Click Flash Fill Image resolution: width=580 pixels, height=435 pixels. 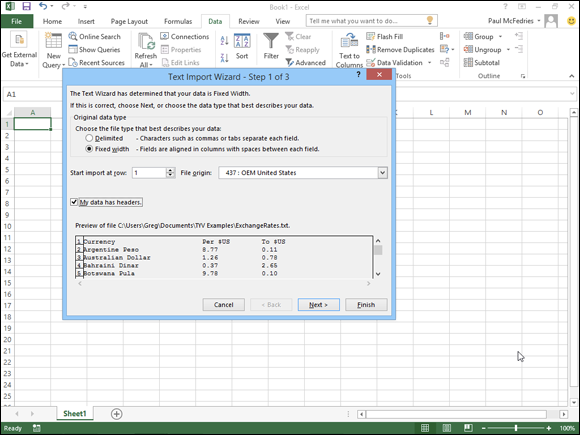click(x=385, y=37)
